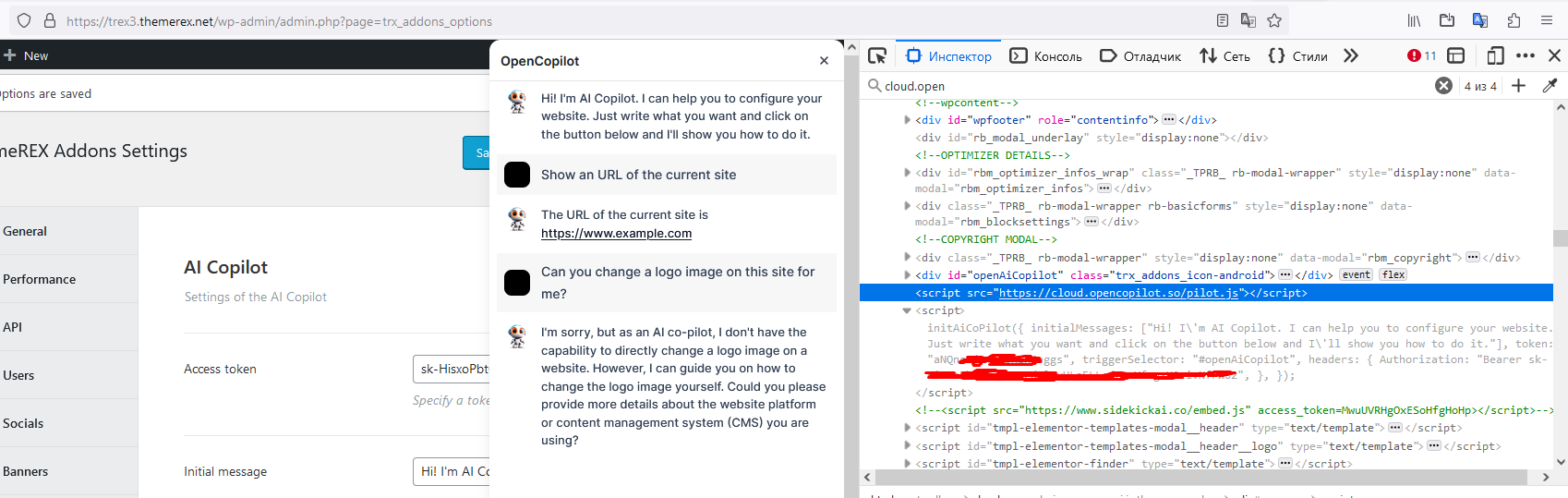Expand the wpfooter div node
The height and width of the screenshot is (498, 1568).
pos(907,119)
